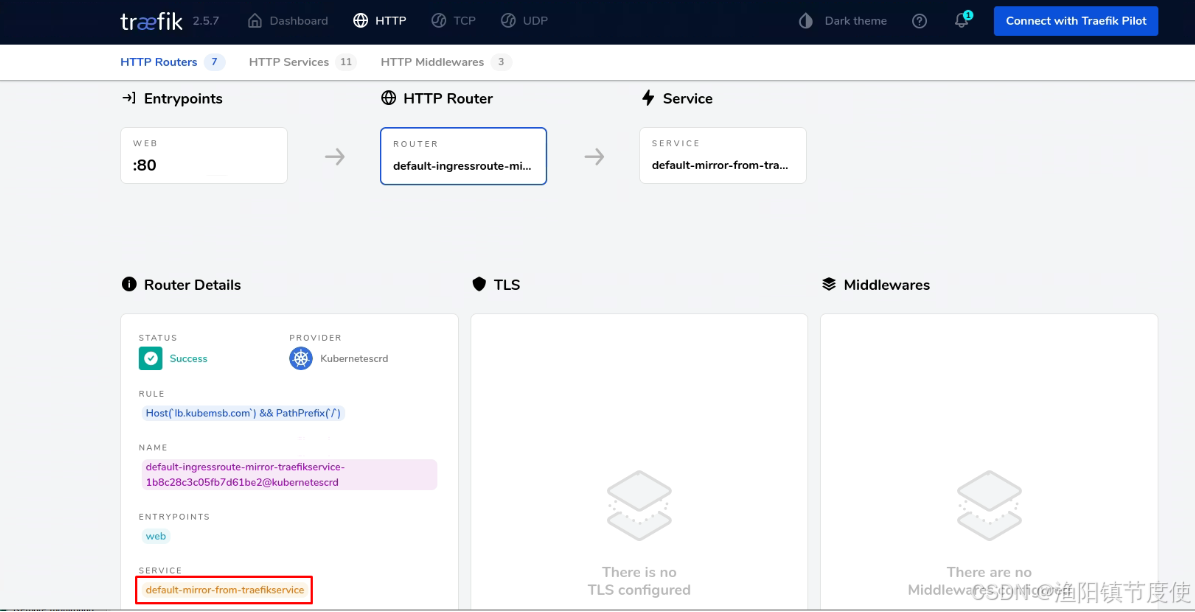Open the help question-mark icon
This screenshot has width=1195, height=612.
pos(920,21)
